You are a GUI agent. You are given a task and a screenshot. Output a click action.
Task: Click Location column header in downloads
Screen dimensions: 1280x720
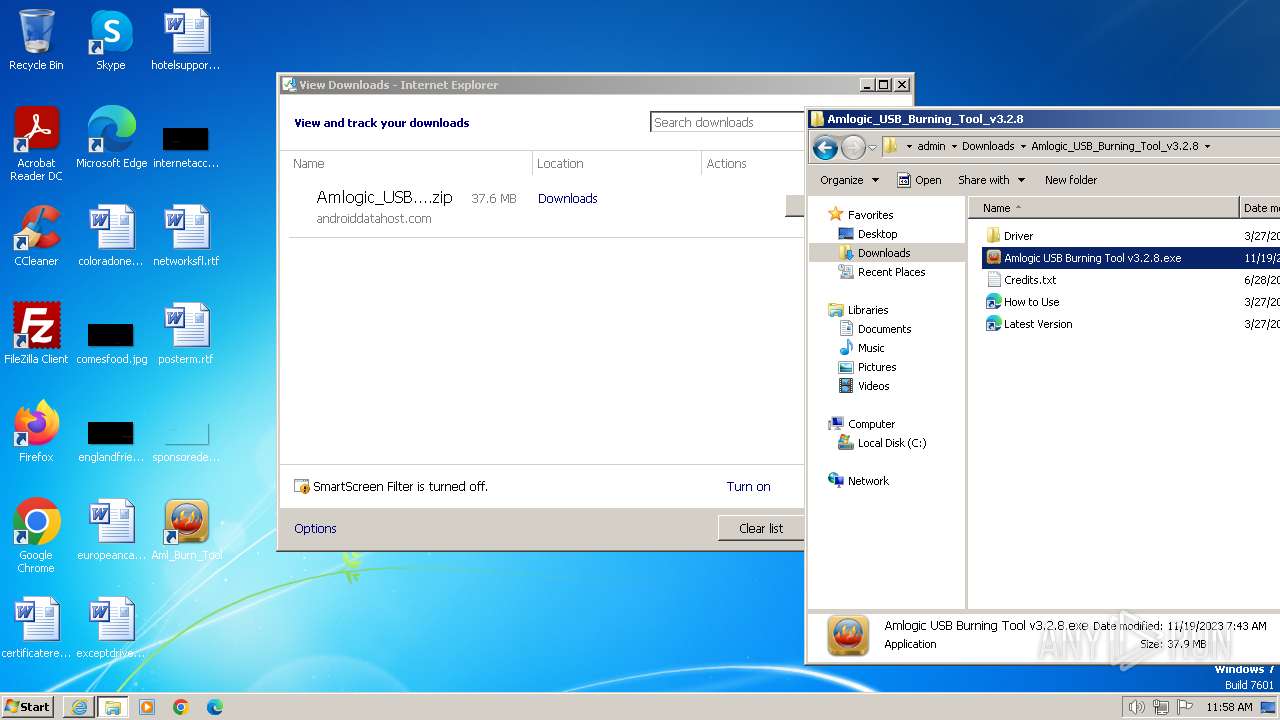point(617,164)
